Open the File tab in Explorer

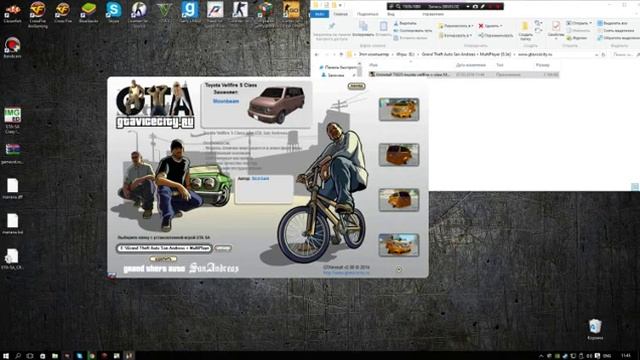click(x=320, y=14)
